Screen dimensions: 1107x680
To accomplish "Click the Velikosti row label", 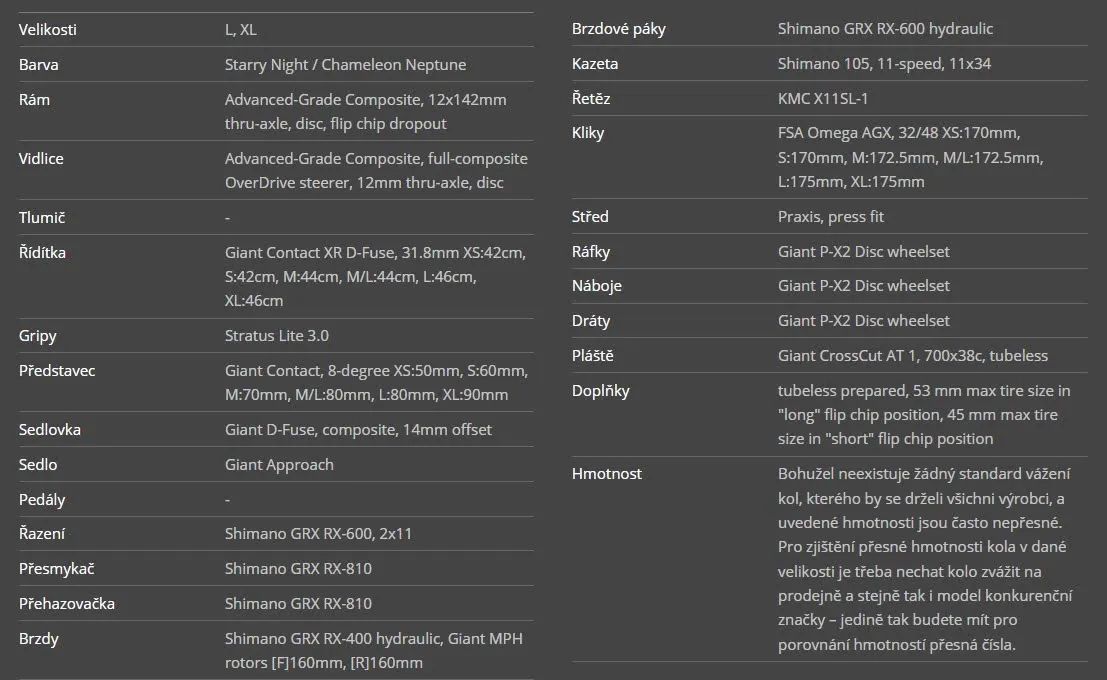I will pyautogui.click(x=47, y=30).
